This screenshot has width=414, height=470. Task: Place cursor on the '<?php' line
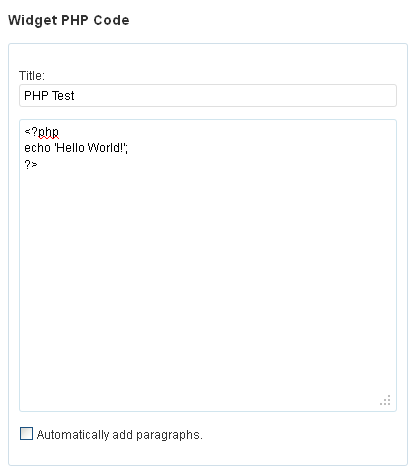click(x=41, y=132)
